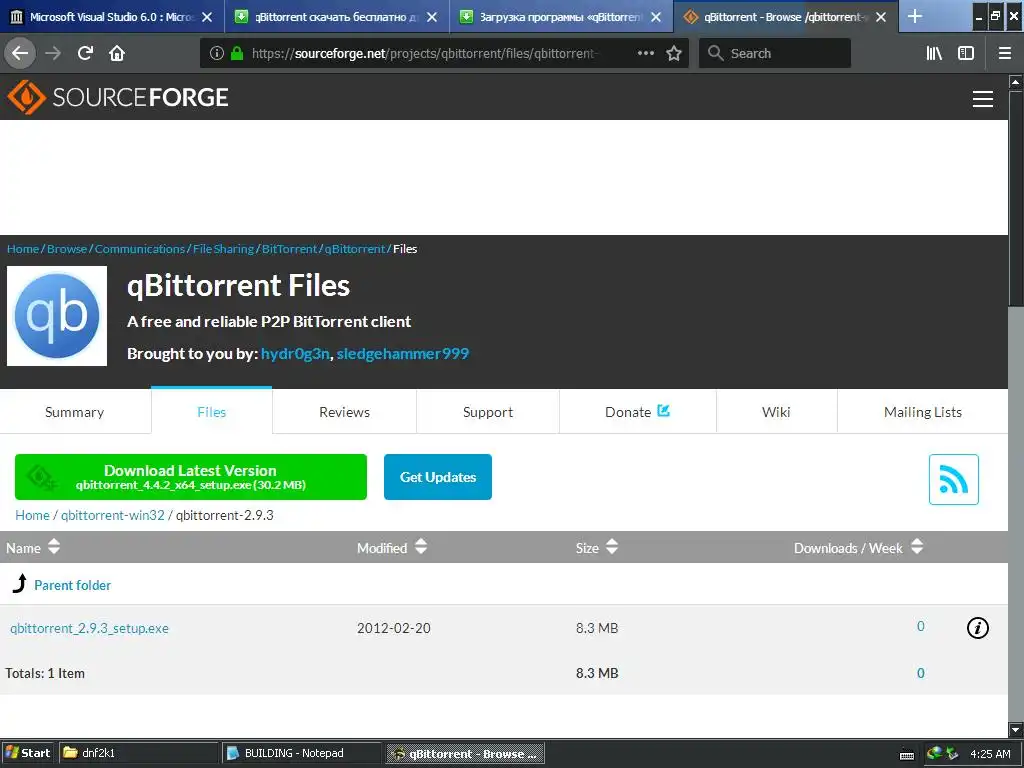Click File Sharing in the breadcrumb
This screenshot has height=768, width=1024.
tap(223, 249)
